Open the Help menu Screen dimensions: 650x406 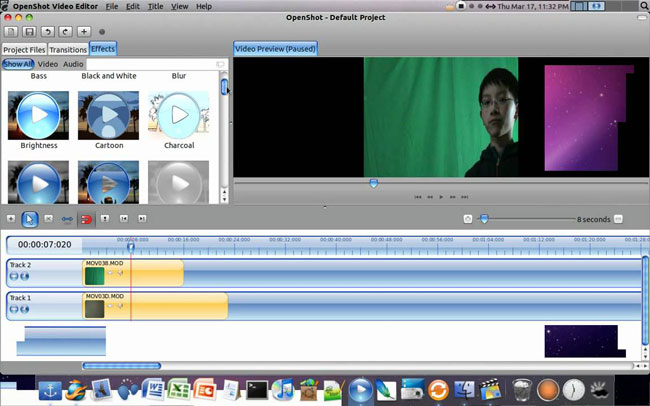click(x=204, y=6)
